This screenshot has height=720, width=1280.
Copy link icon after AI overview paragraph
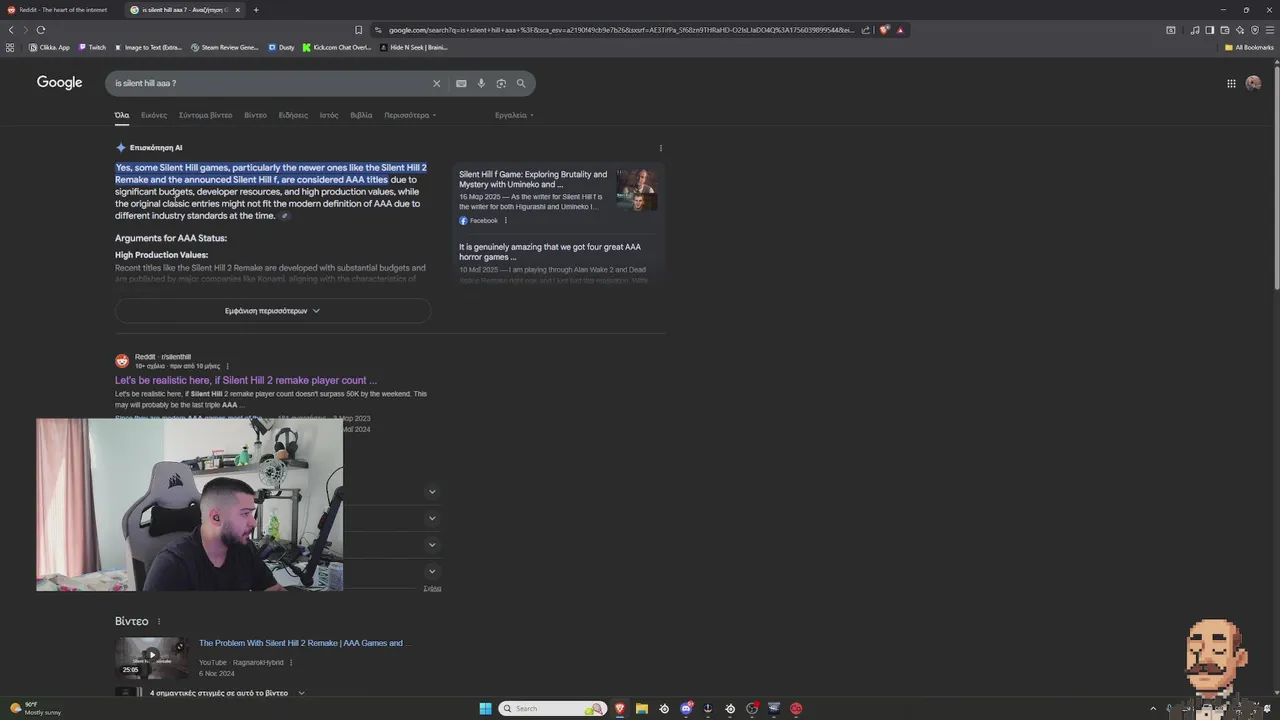point(285,216)
